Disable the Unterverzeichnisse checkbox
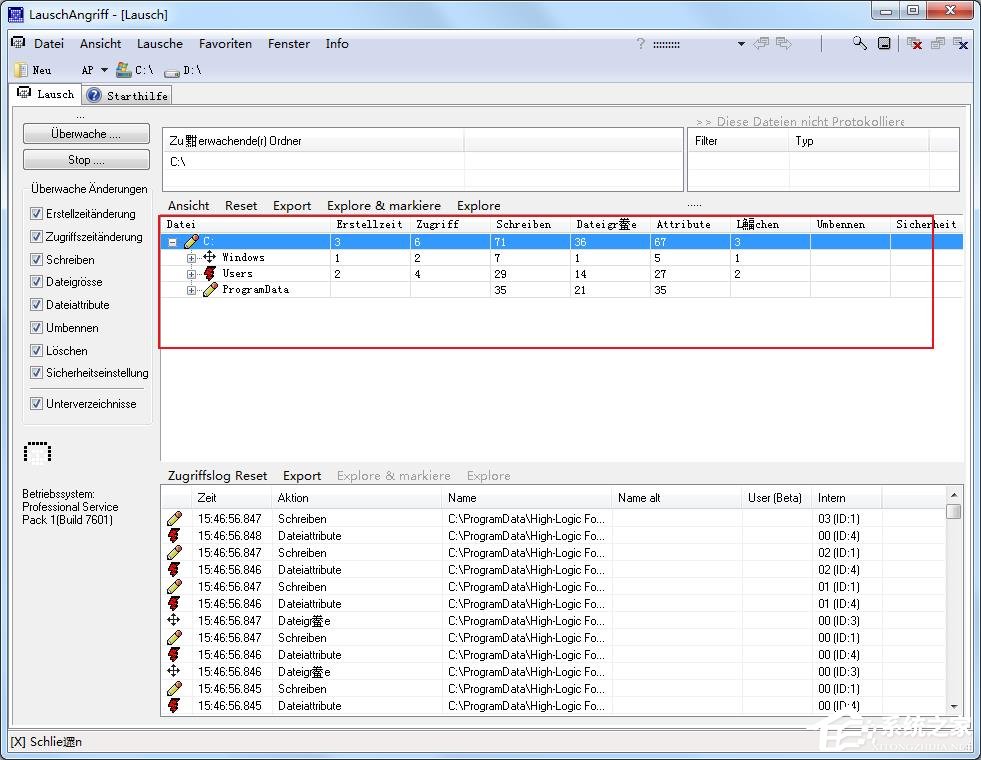The height and width of the screenshot is (760, 981). (x=37, y=404)
